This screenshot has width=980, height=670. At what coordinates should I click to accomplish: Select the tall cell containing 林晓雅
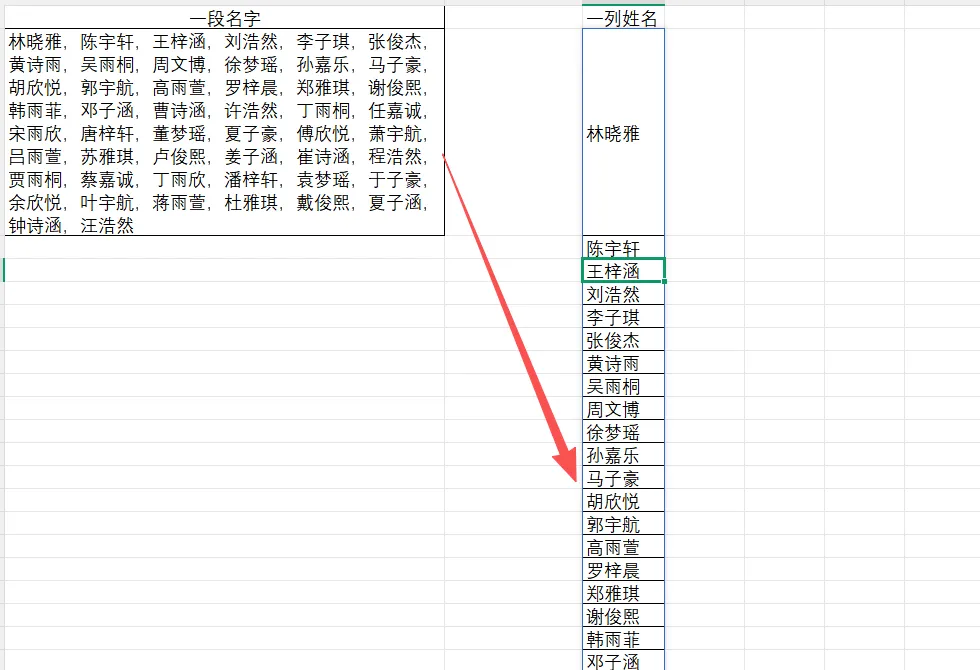(x=623, y=132)
